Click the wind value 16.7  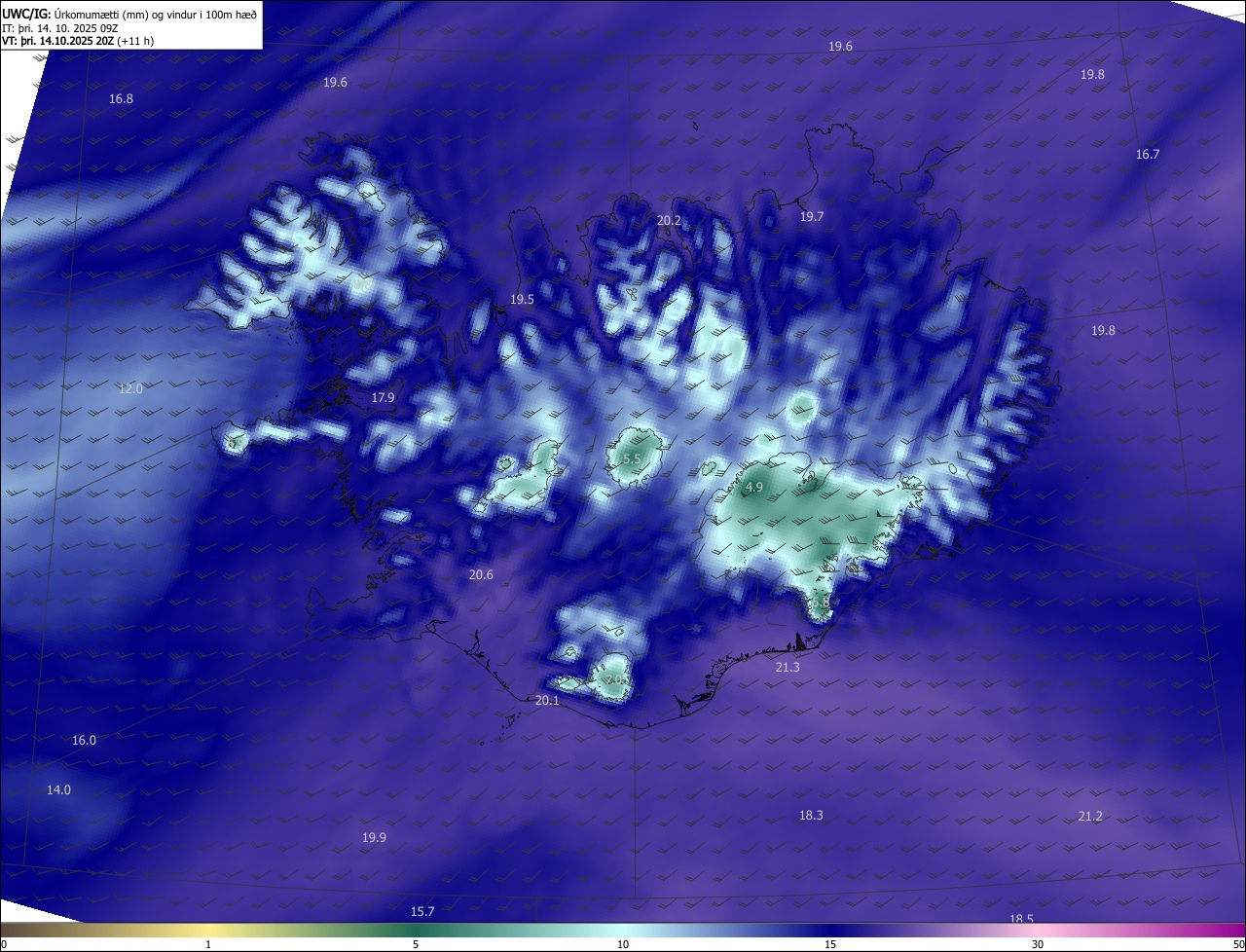pos(1148,155)
